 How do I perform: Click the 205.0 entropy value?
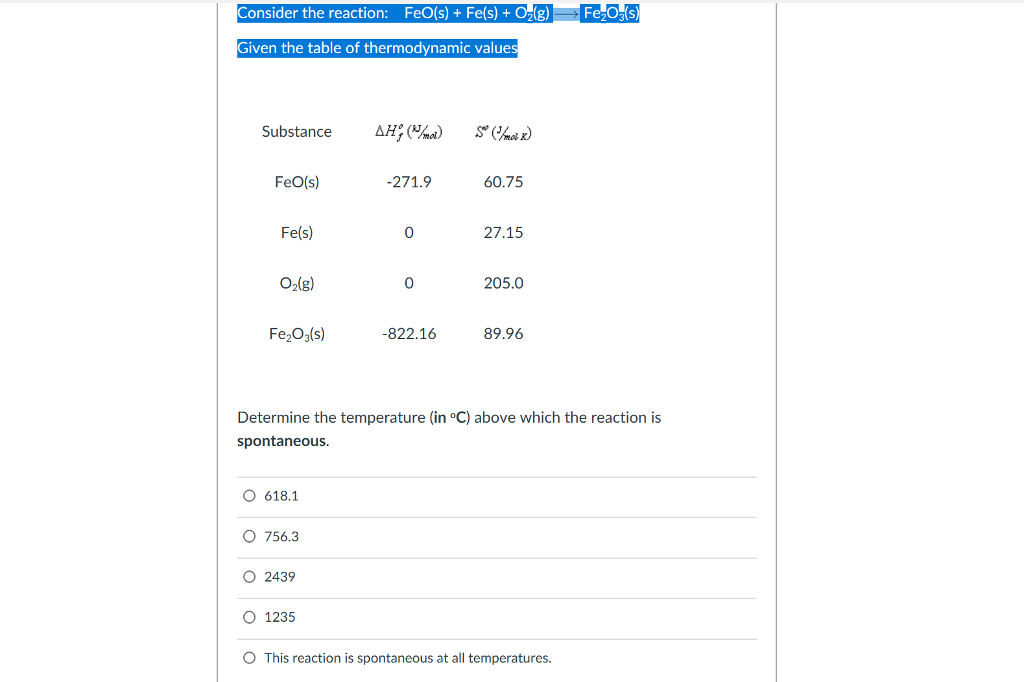[504, 283]
